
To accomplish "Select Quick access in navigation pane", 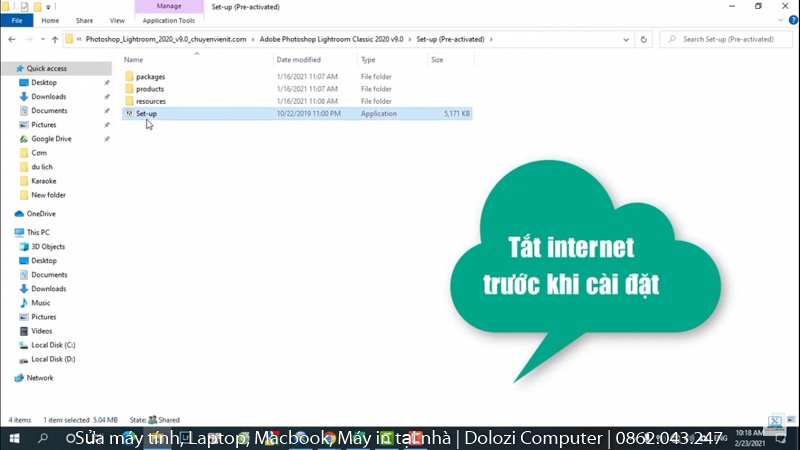I will point(46,68).
